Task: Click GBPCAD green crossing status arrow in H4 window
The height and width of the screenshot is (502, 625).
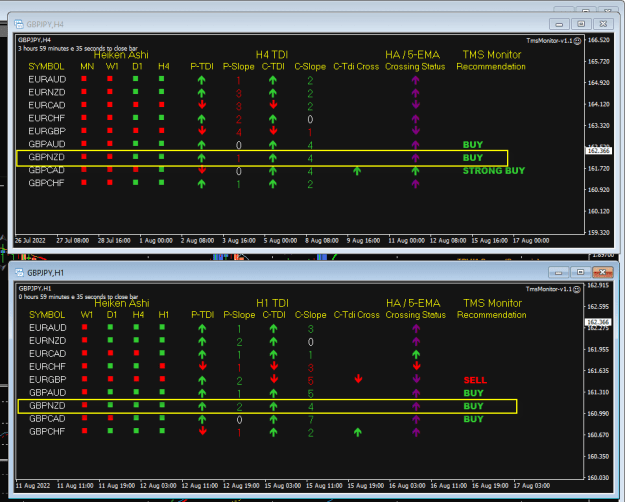Action: tap(415, 171)
